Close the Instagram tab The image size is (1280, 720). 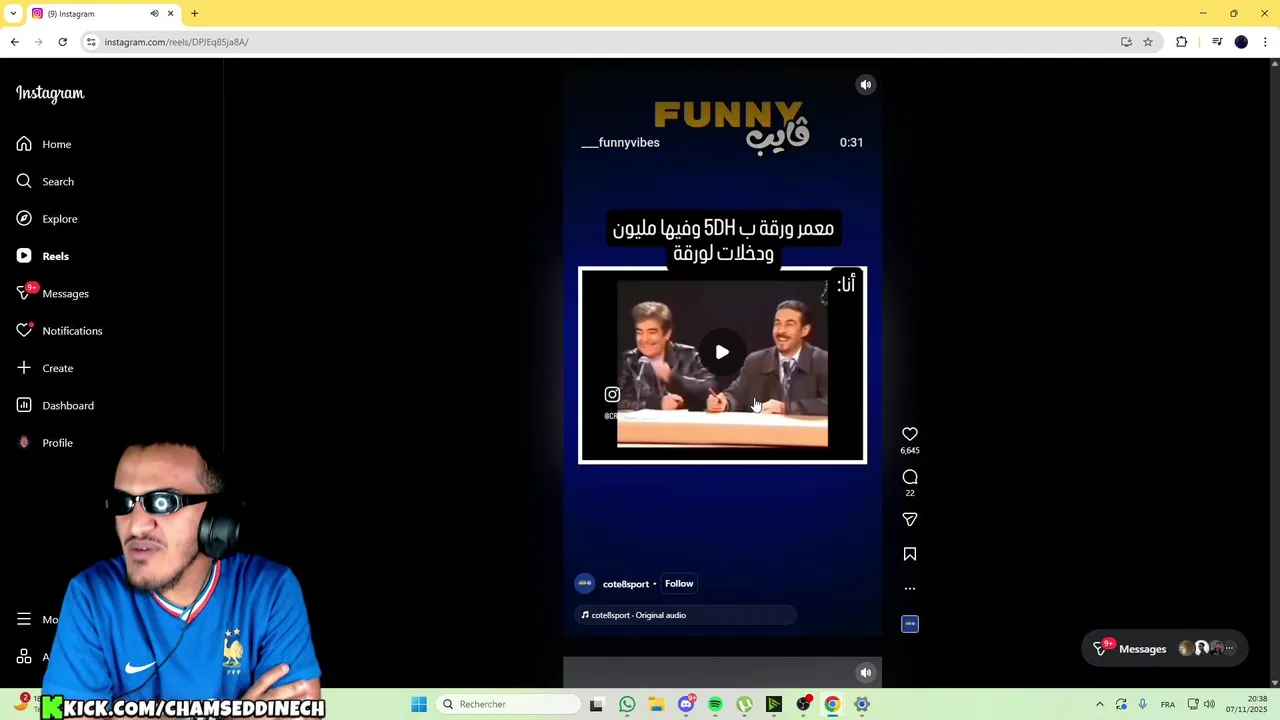(x=170, y=14)
